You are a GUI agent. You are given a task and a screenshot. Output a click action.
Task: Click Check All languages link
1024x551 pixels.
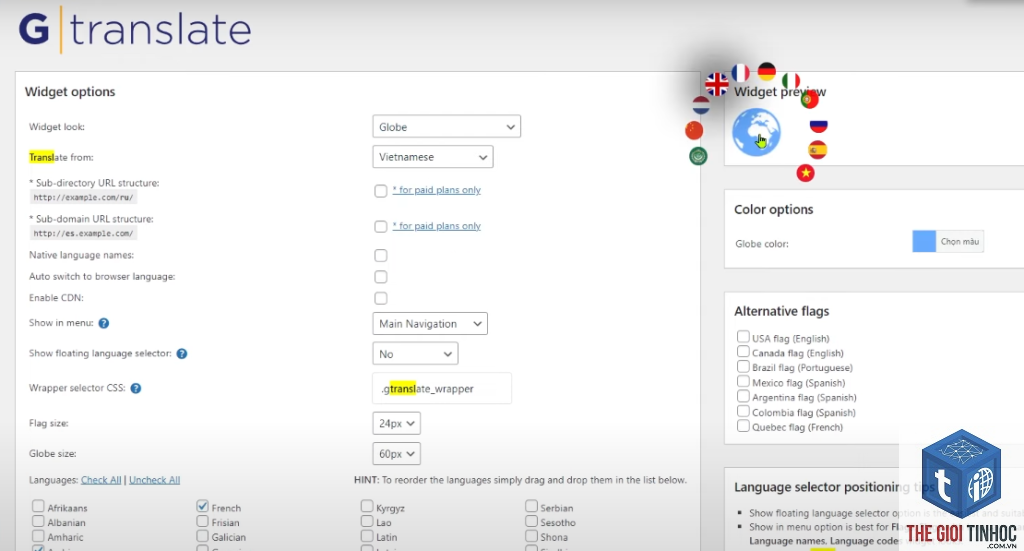pyautogui.click(x=101, y=480)
